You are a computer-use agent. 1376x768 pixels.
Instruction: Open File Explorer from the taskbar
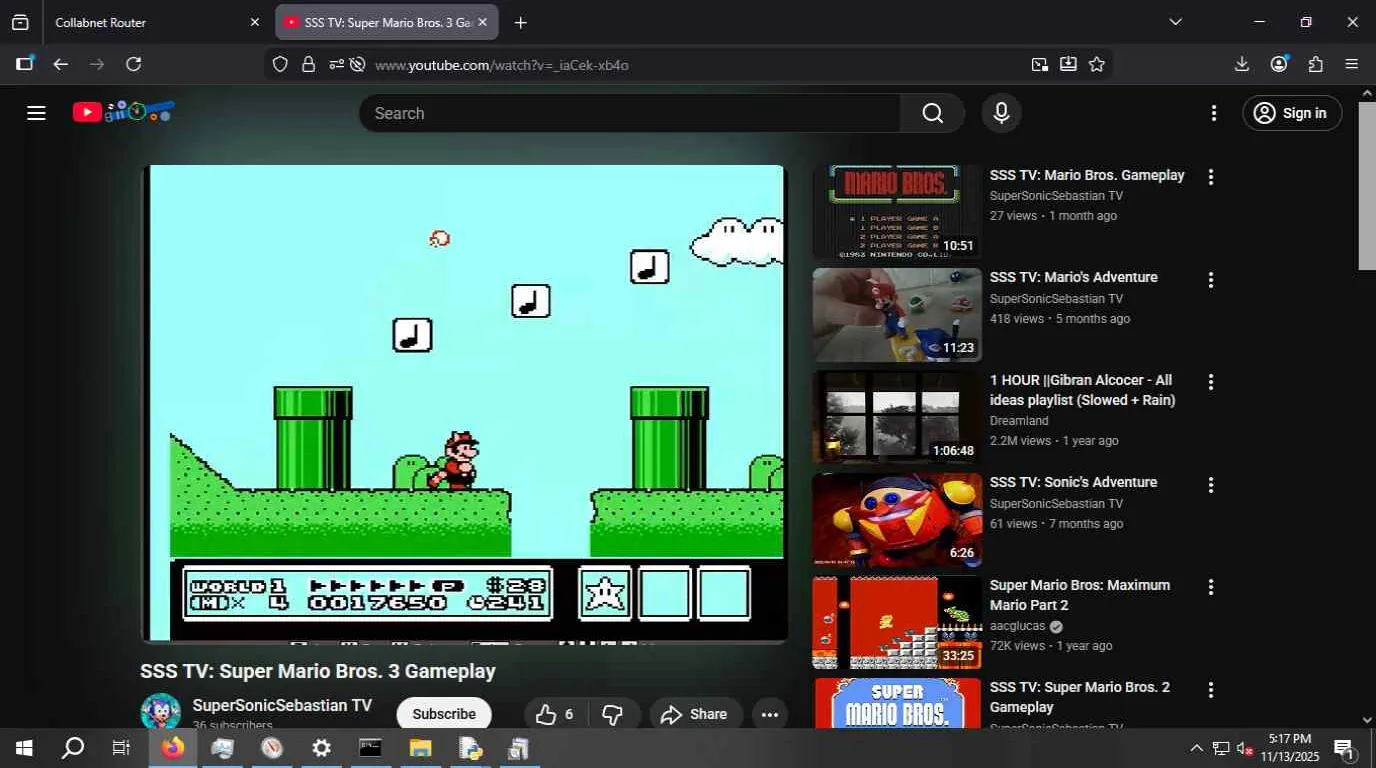pos(420,748)
